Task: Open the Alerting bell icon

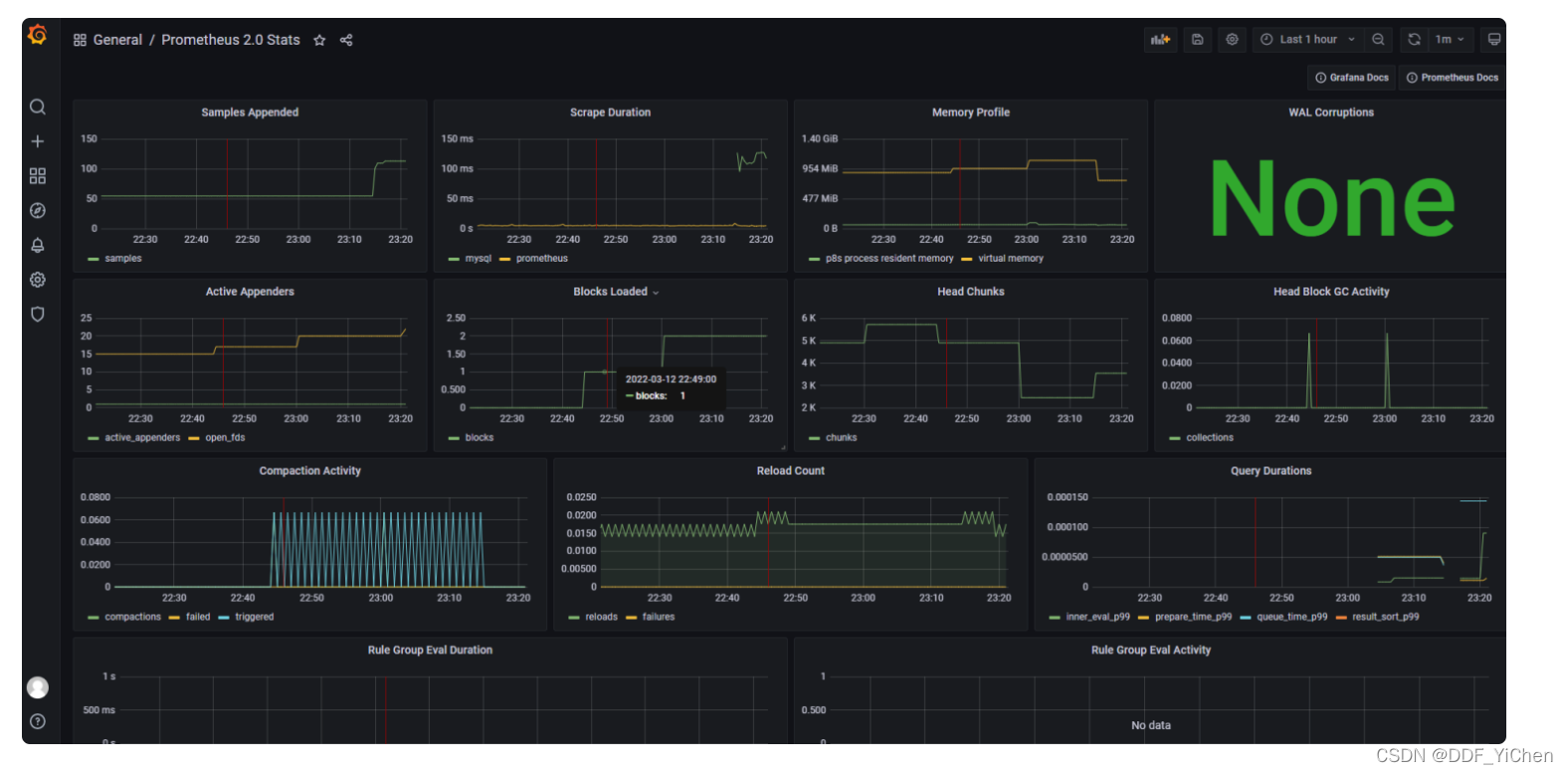Action: point(38,245)
